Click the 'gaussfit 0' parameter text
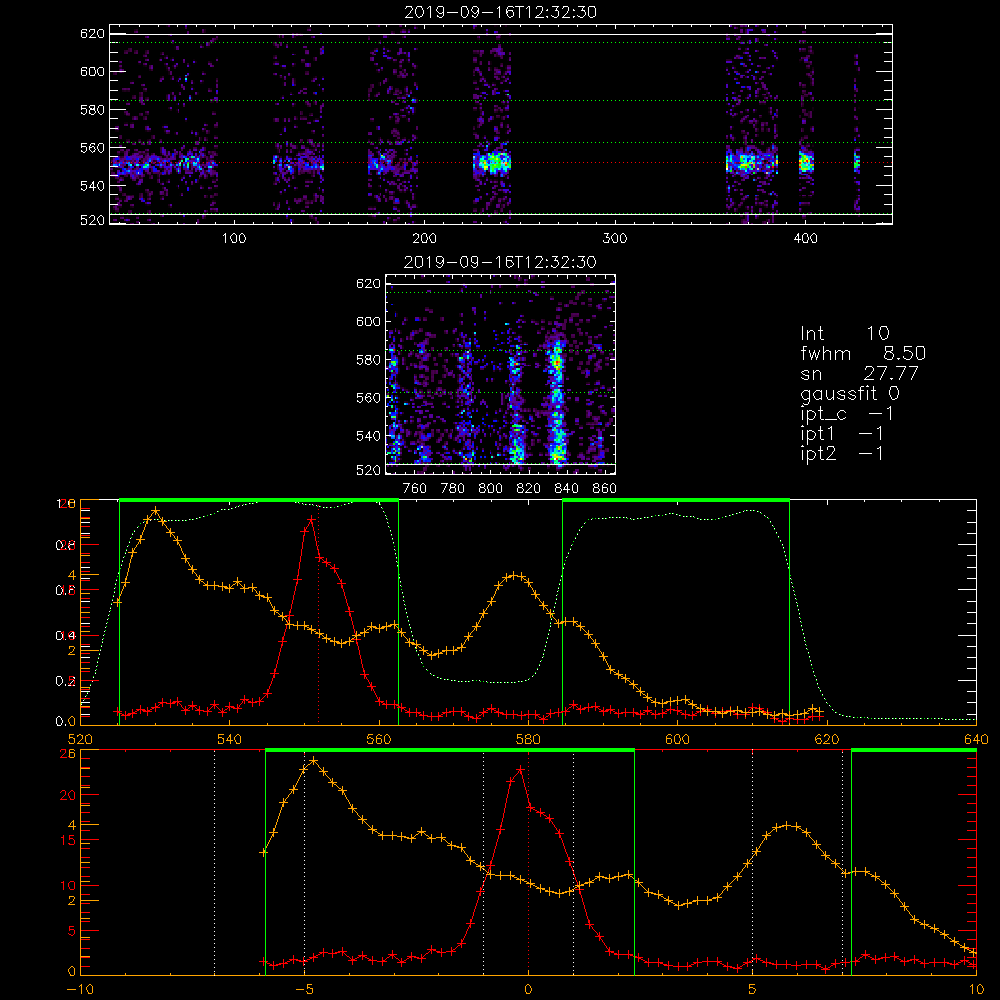The height and width of the screenshot is (1000, 1000). pos(849,393)
